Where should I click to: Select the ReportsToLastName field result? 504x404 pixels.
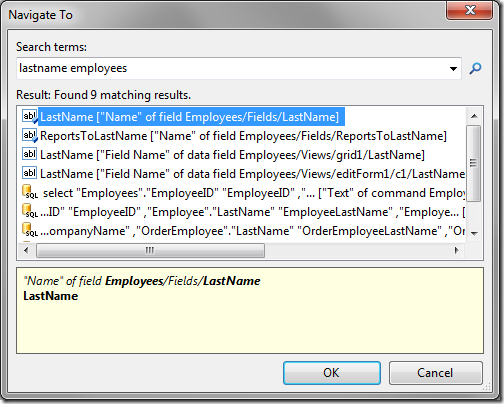(x=243, y=136)
